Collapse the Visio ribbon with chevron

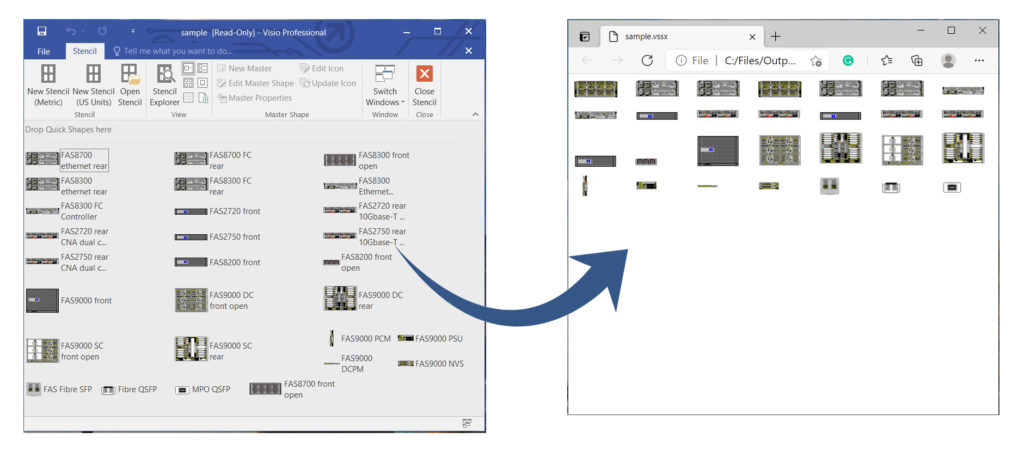(x=474, y=115)
